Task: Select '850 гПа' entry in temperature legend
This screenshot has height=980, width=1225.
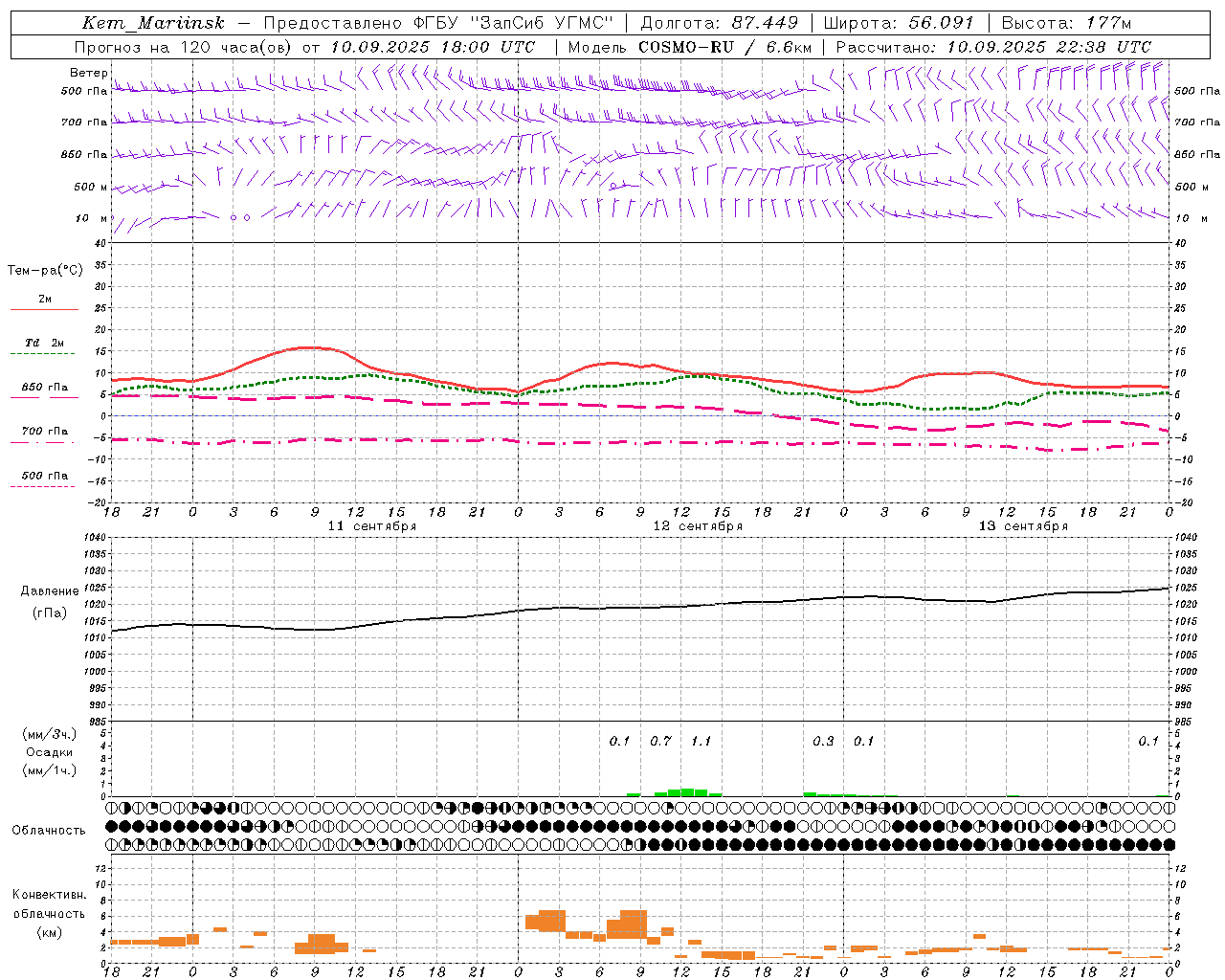Action: (x=45, y=388)
